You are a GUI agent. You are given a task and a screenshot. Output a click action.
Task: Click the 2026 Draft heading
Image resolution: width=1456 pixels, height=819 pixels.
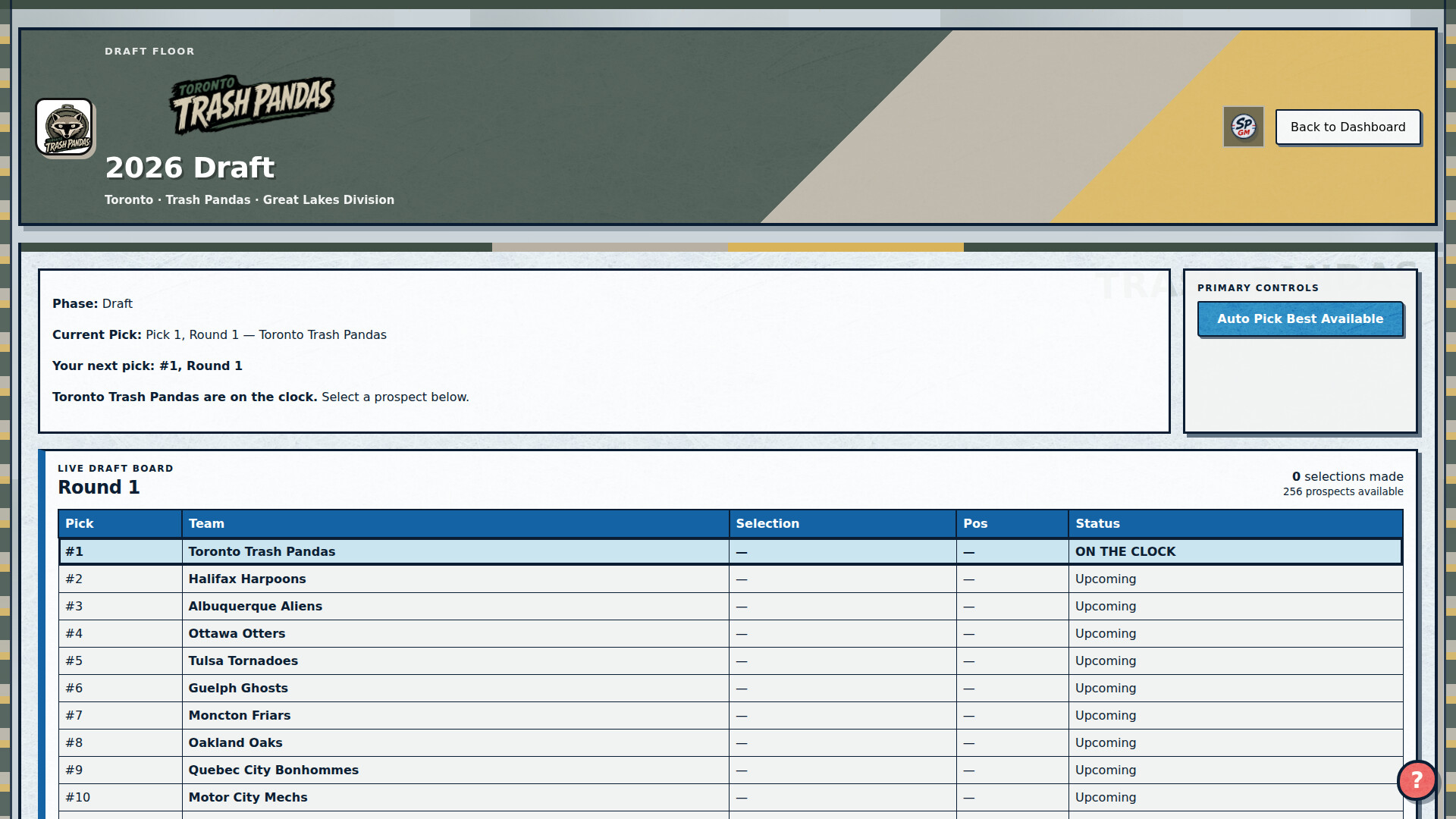[190, 168]
